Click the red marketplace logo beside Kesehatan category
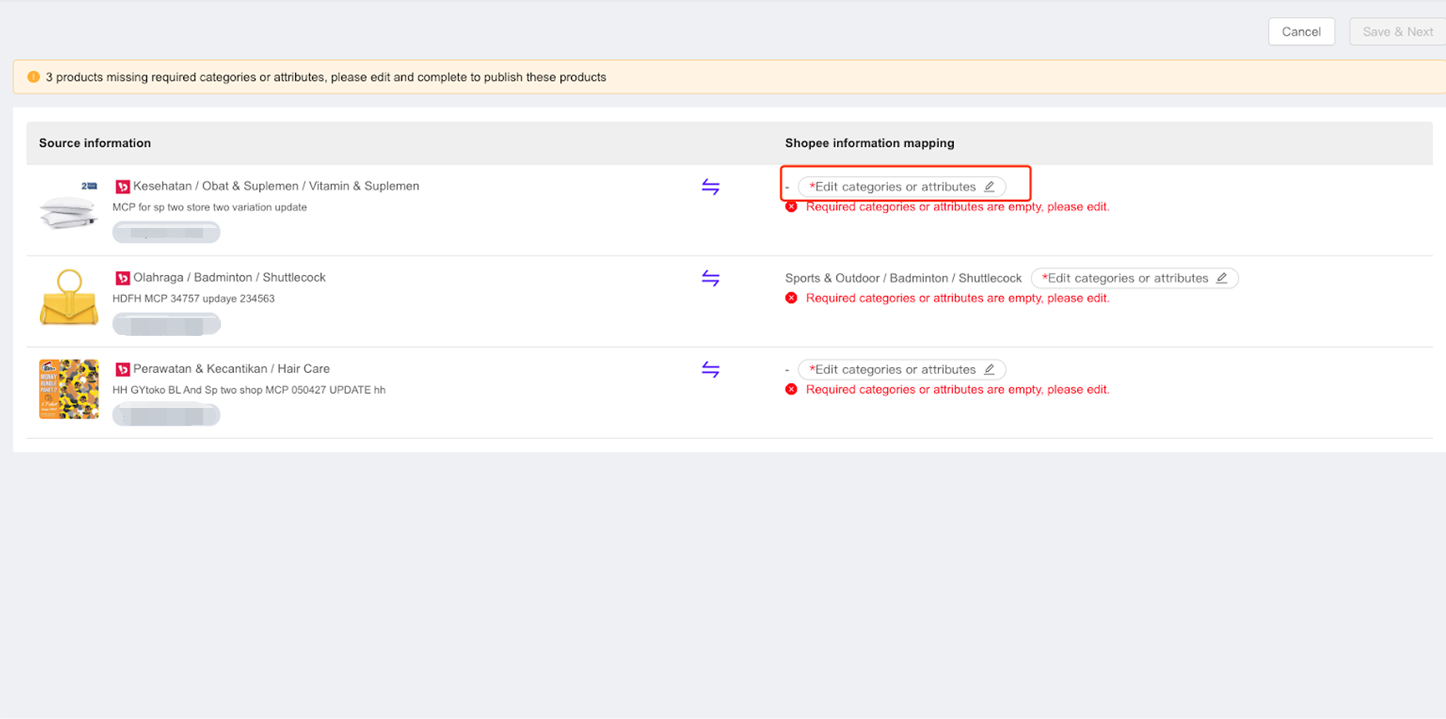The width and height of the screenshot is (1446, 719). 123,187
